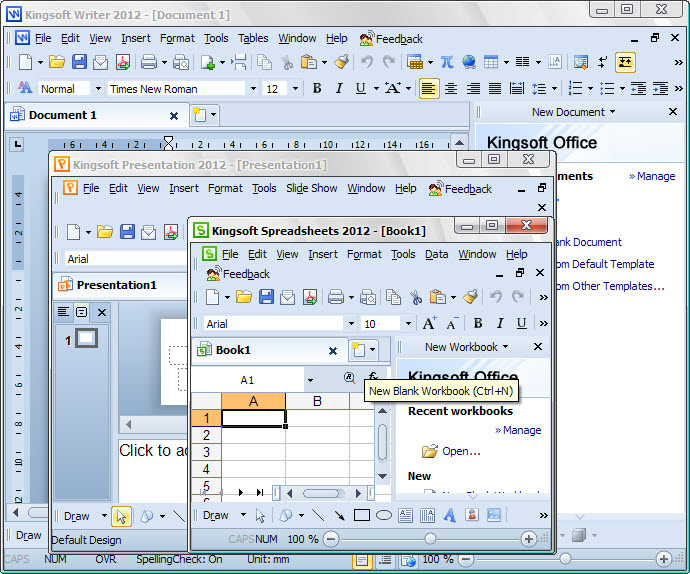Open Tables menu in Writer
Screen dimensions: 690x574
point(253,39)
